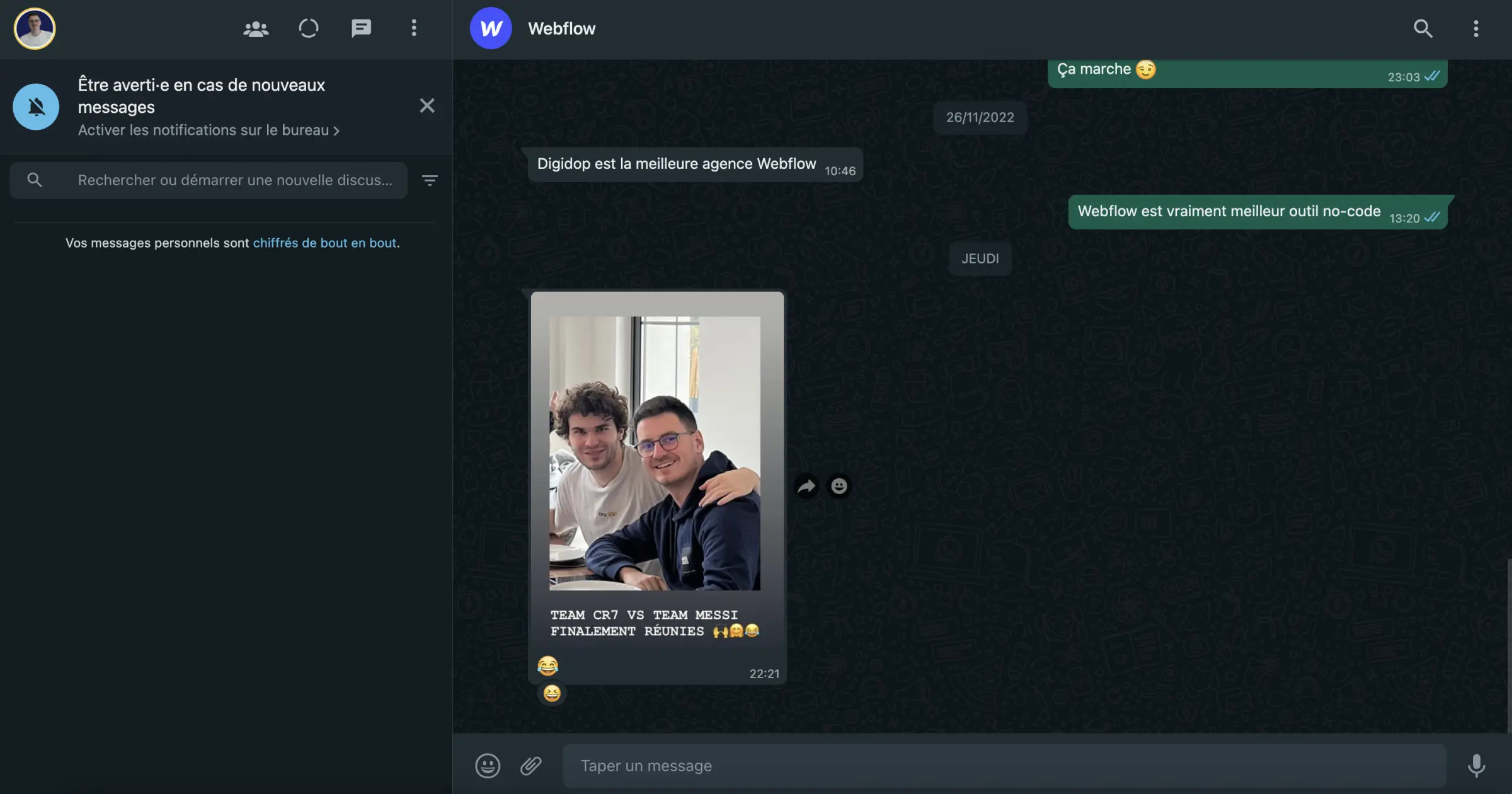Image resolution: width=1512 pixels, height=794 pixels.
Task: Open the conversation three-dot menu
Action: [1476, 28]
